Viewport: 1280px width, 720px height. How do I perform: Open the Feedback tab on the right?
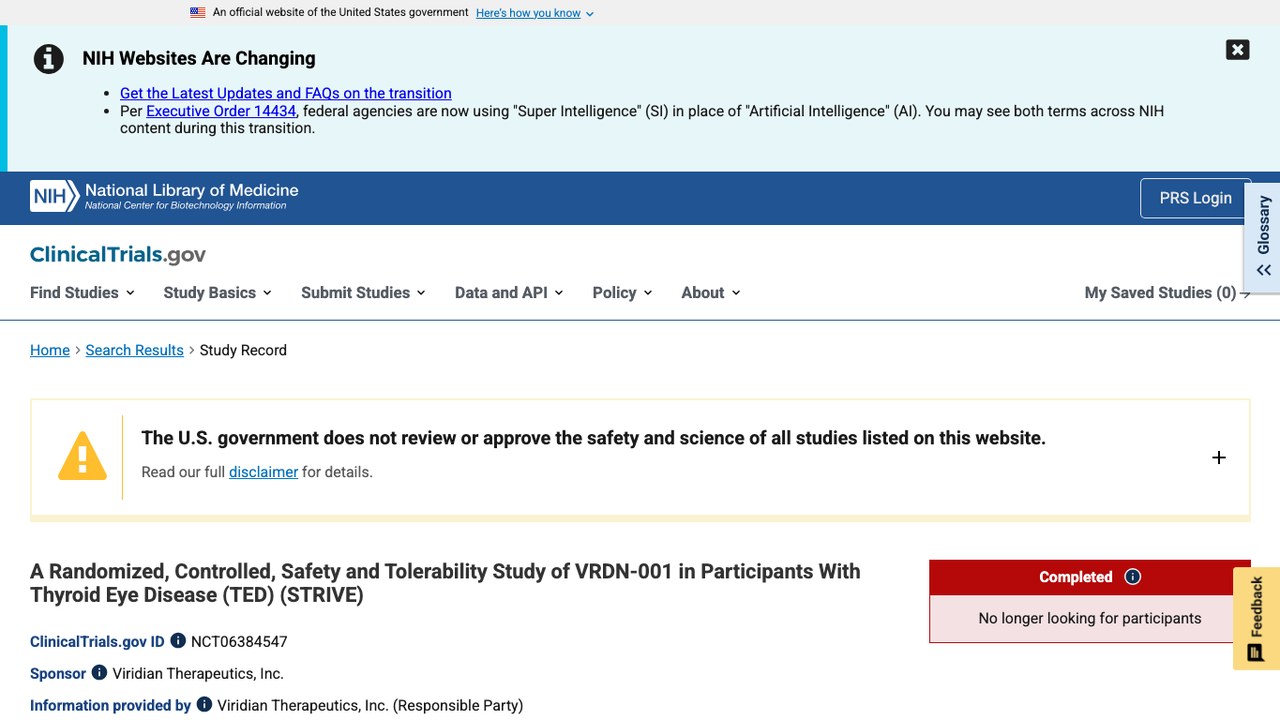(1256, 618)
